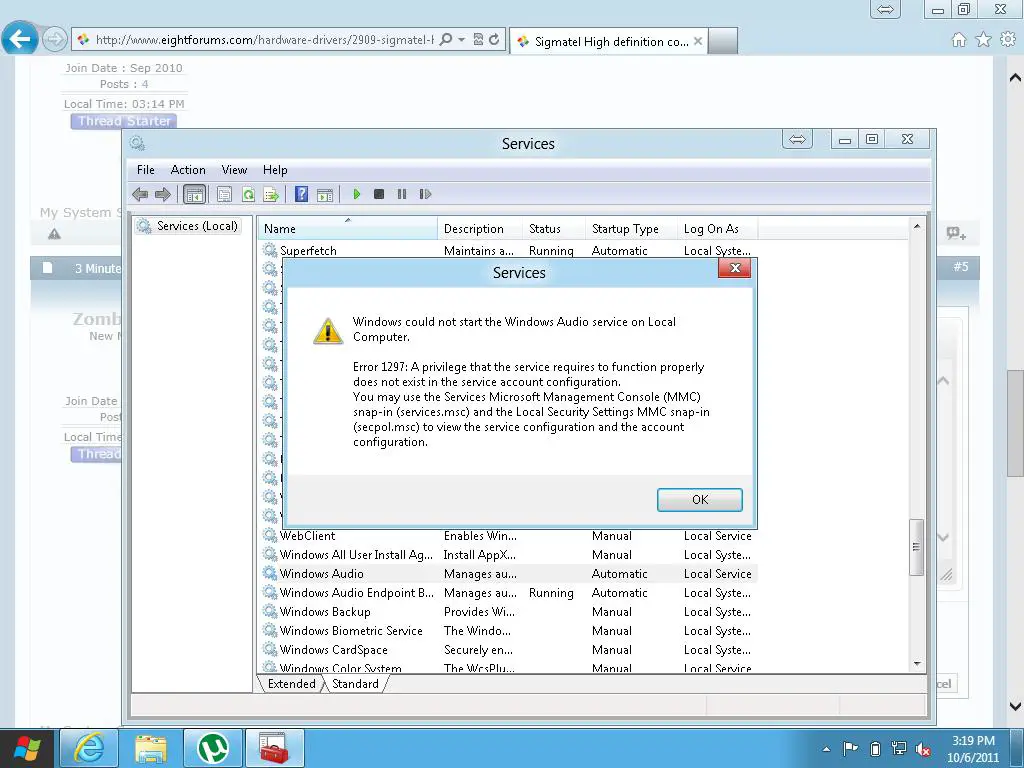Viewport: 1024px width, 768px height.
Task: Open the Properties toolbar icon
Action: (x=225, y=195)
